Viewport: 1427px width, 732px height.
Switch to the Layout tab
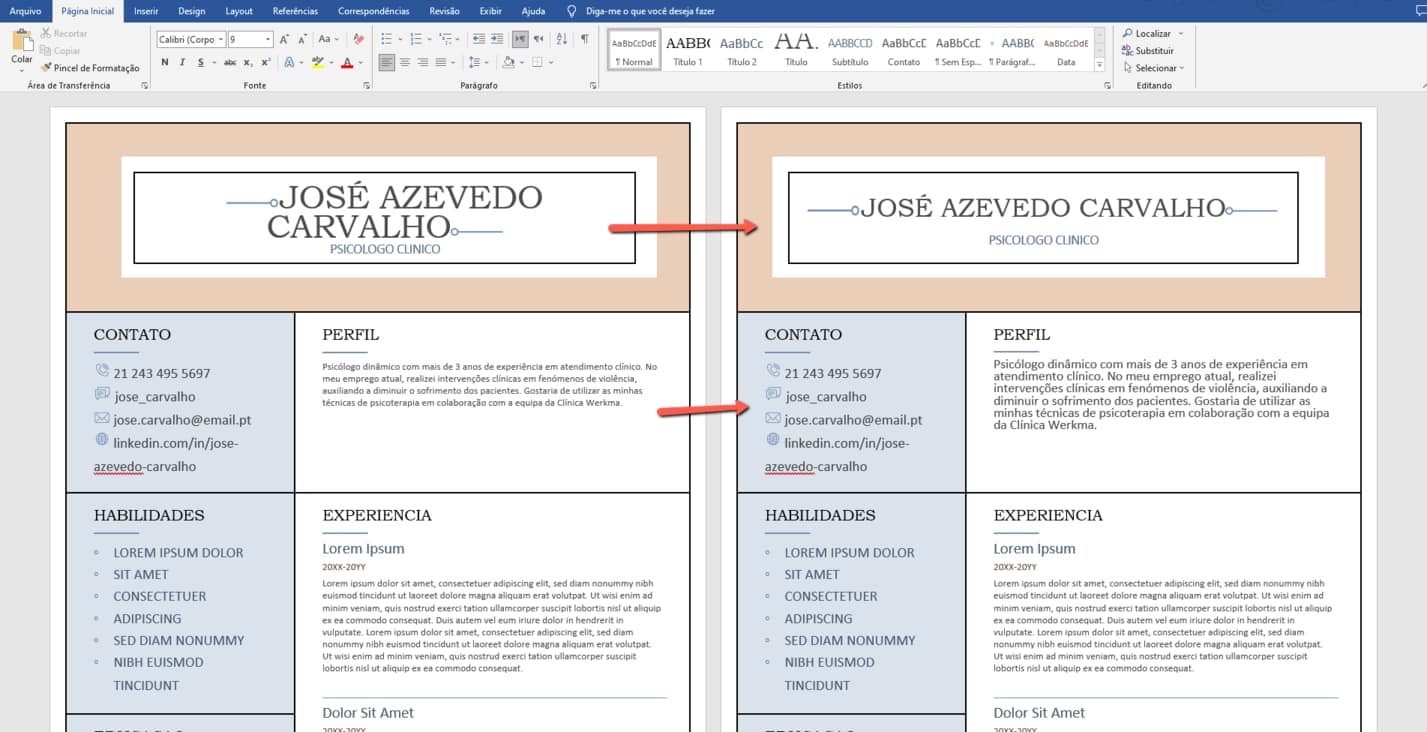click(x=239, y=11)
